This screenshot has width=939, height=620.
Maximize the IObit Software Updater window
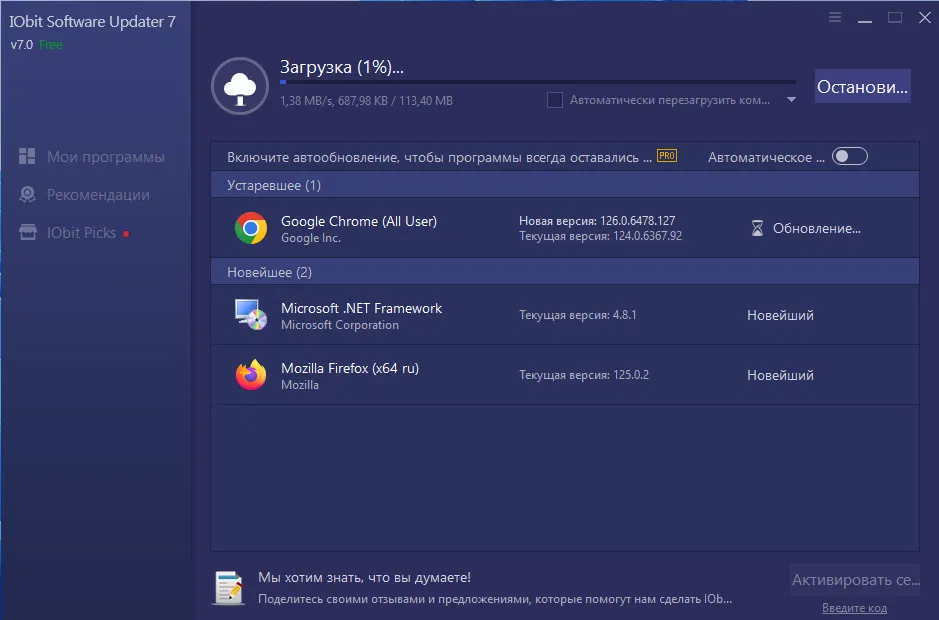(895, 17)
